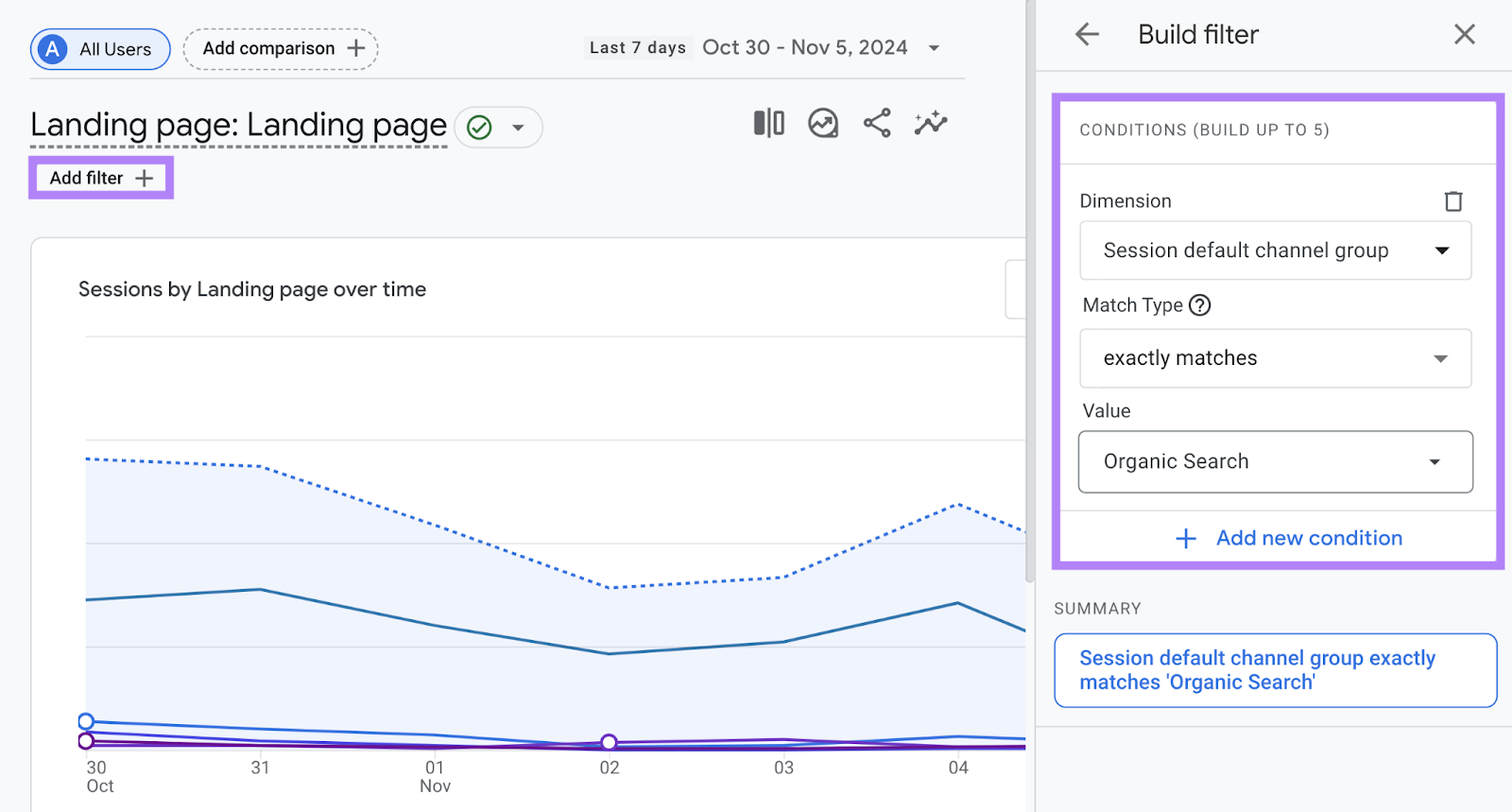The image size is (1512, 812).
Task: Click Add comparison button
Action: click(x=281, y=49)
